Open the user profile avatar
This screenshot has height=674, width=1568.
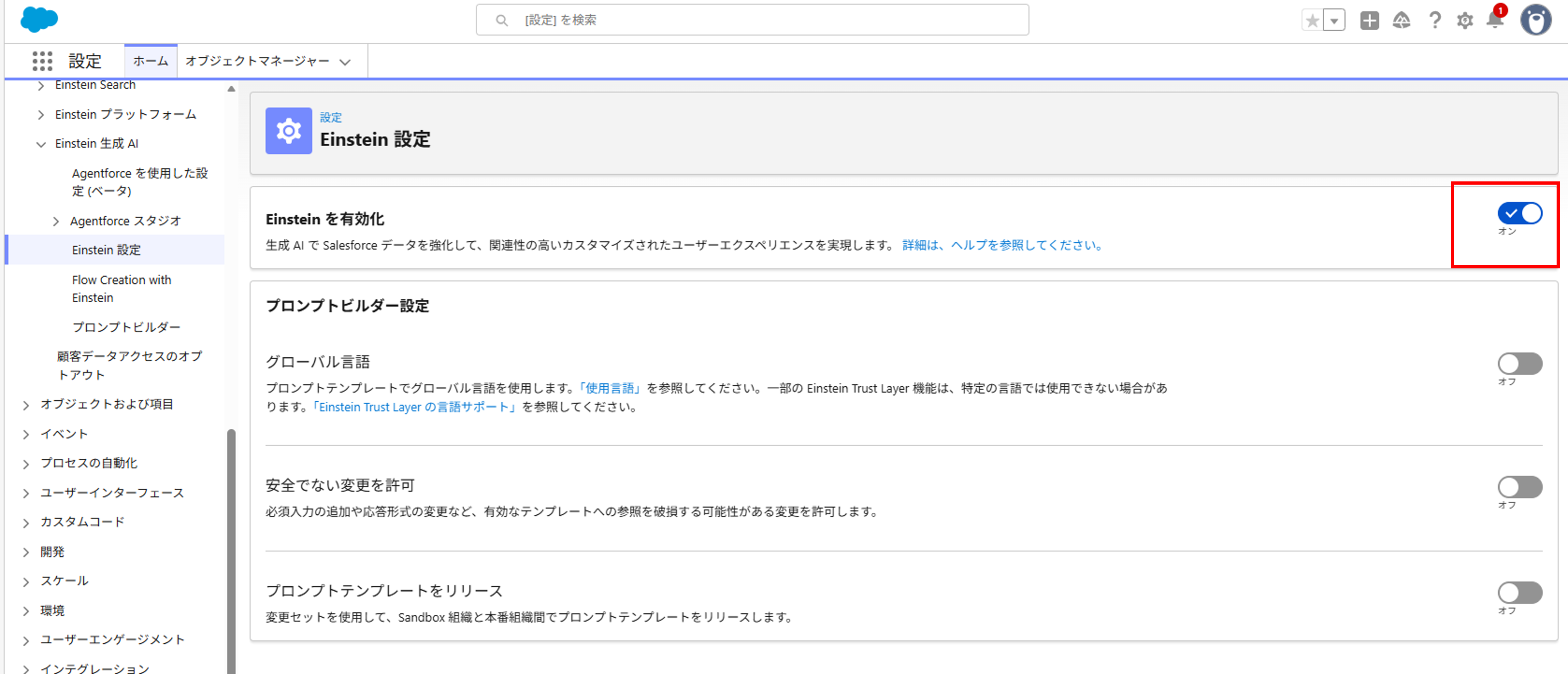click(x=1536, y=20)
